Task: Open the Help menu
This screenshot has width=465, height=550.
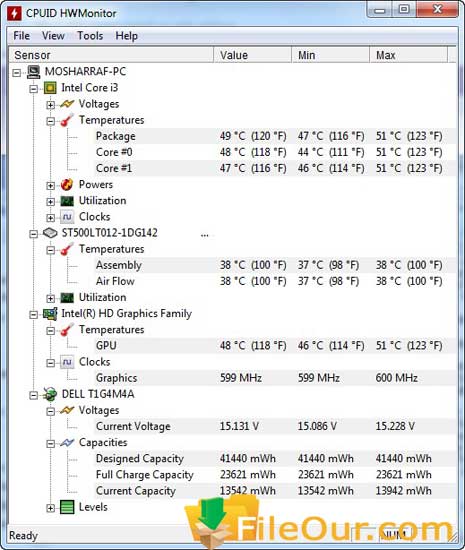Action: (x=127, y=36)
